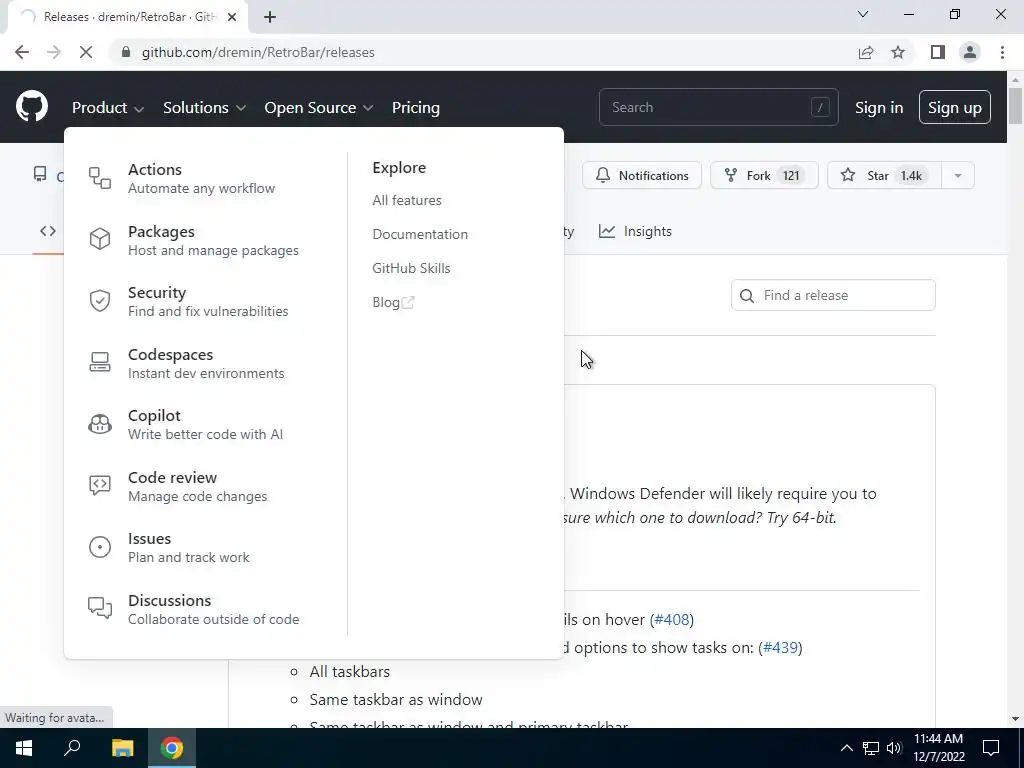
Task: Click the Code tab angle-brackets icon
Action: pos(48,231)
